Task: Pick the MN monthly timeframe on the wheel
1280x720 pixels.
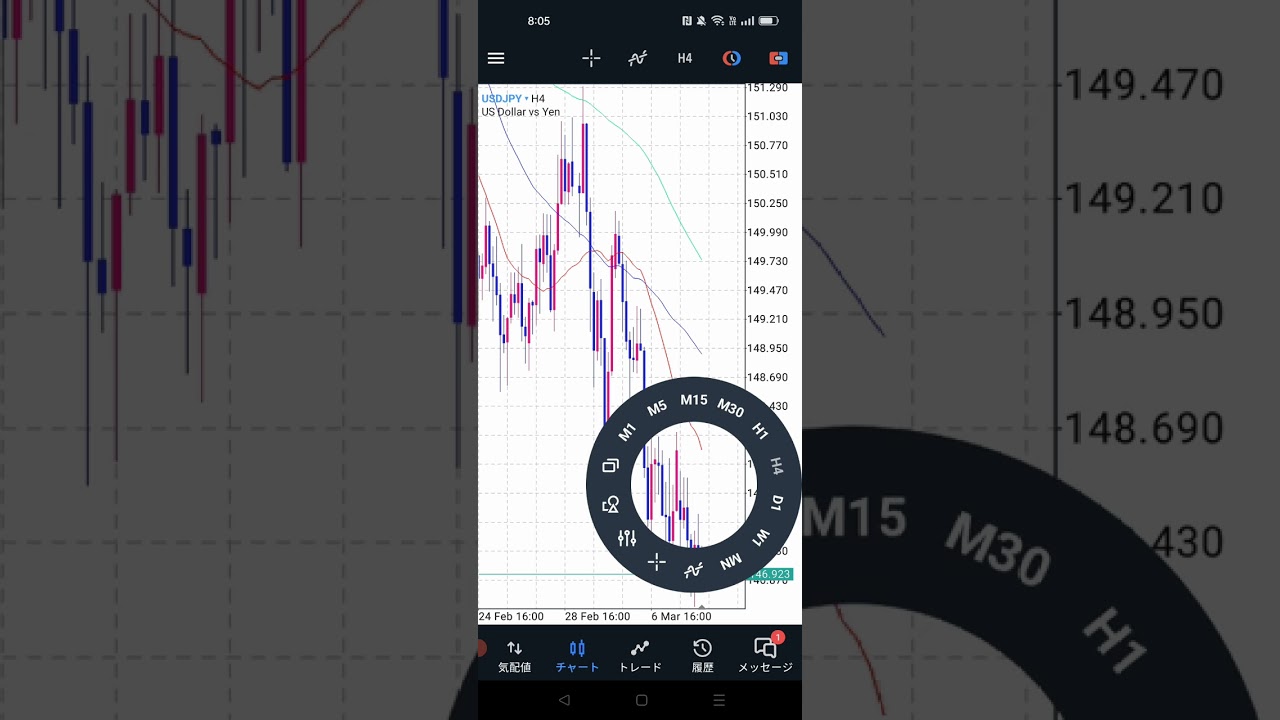Action: click(731, 561)
